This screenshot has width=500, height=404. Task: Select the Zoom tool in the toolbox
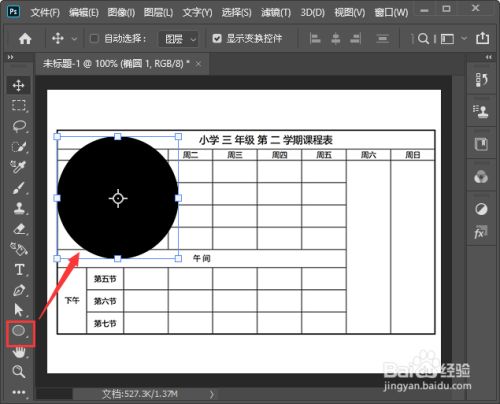pos(18,371)
